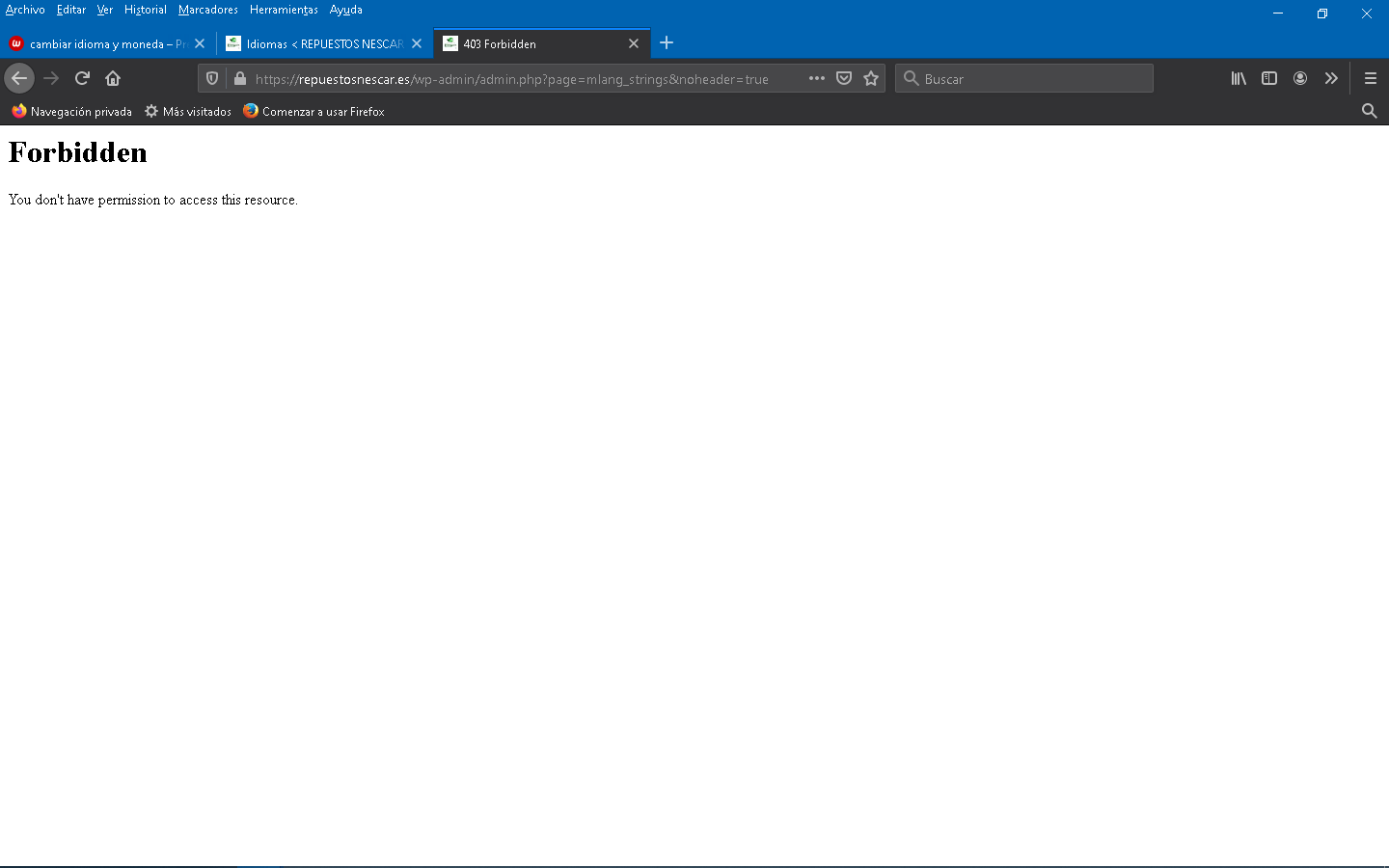
Task: Open Más visitados bookmark folder
Action: tap(188, 111)
